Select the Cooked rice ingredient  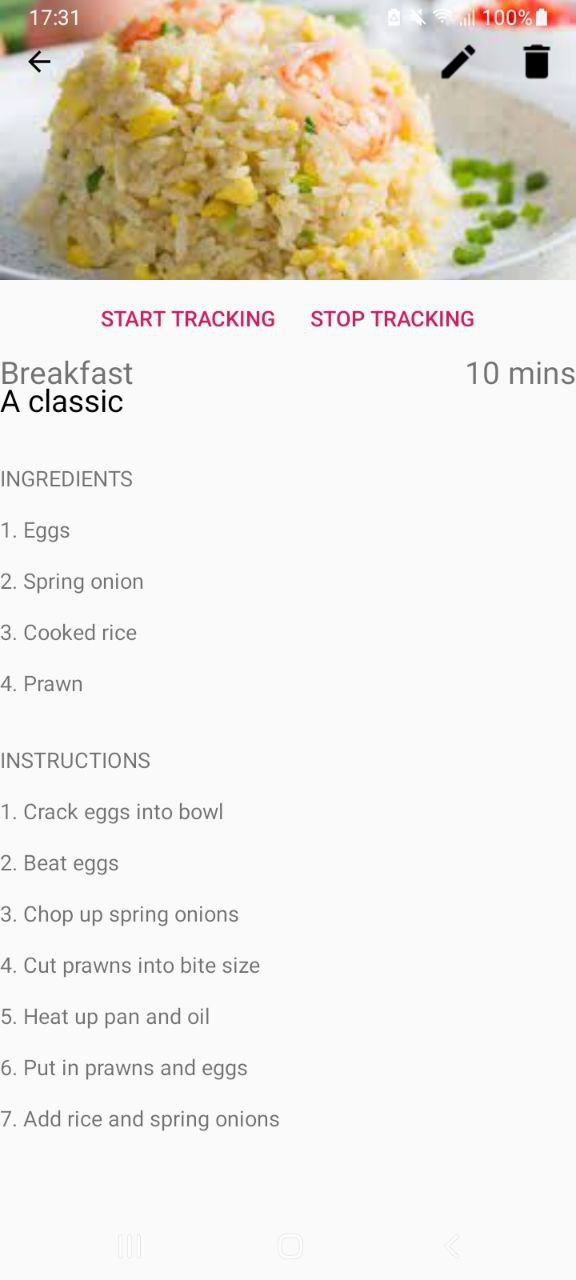click(68, 633)
